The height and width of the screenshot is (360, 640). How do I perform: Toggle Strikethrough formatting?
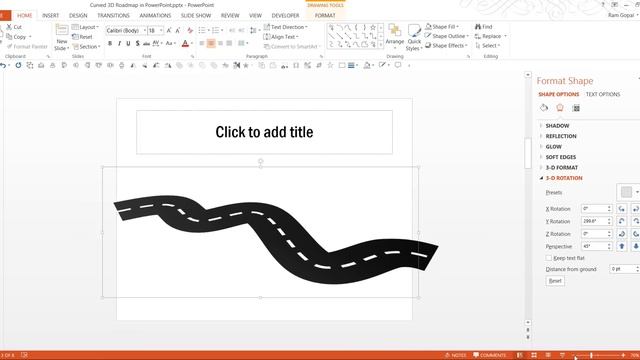147,43
